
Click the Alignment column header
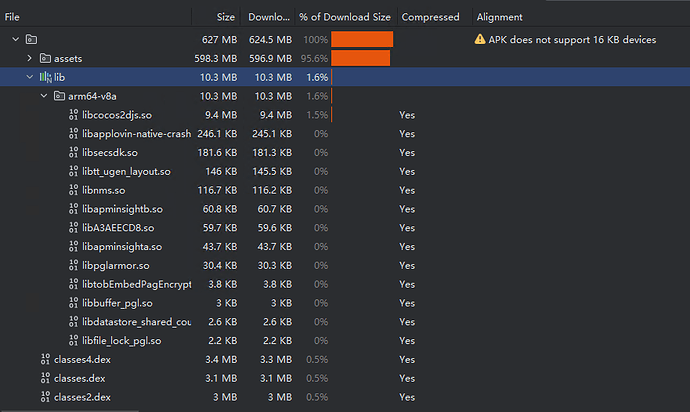pos(499,17)
